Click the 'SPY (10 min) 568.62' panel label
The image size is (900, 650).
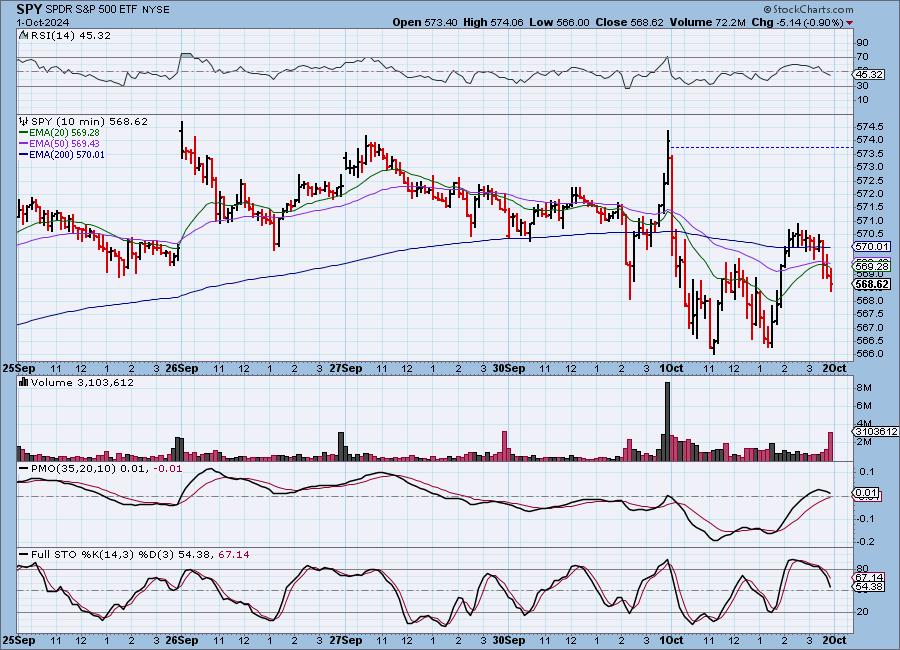click(89, 121)
